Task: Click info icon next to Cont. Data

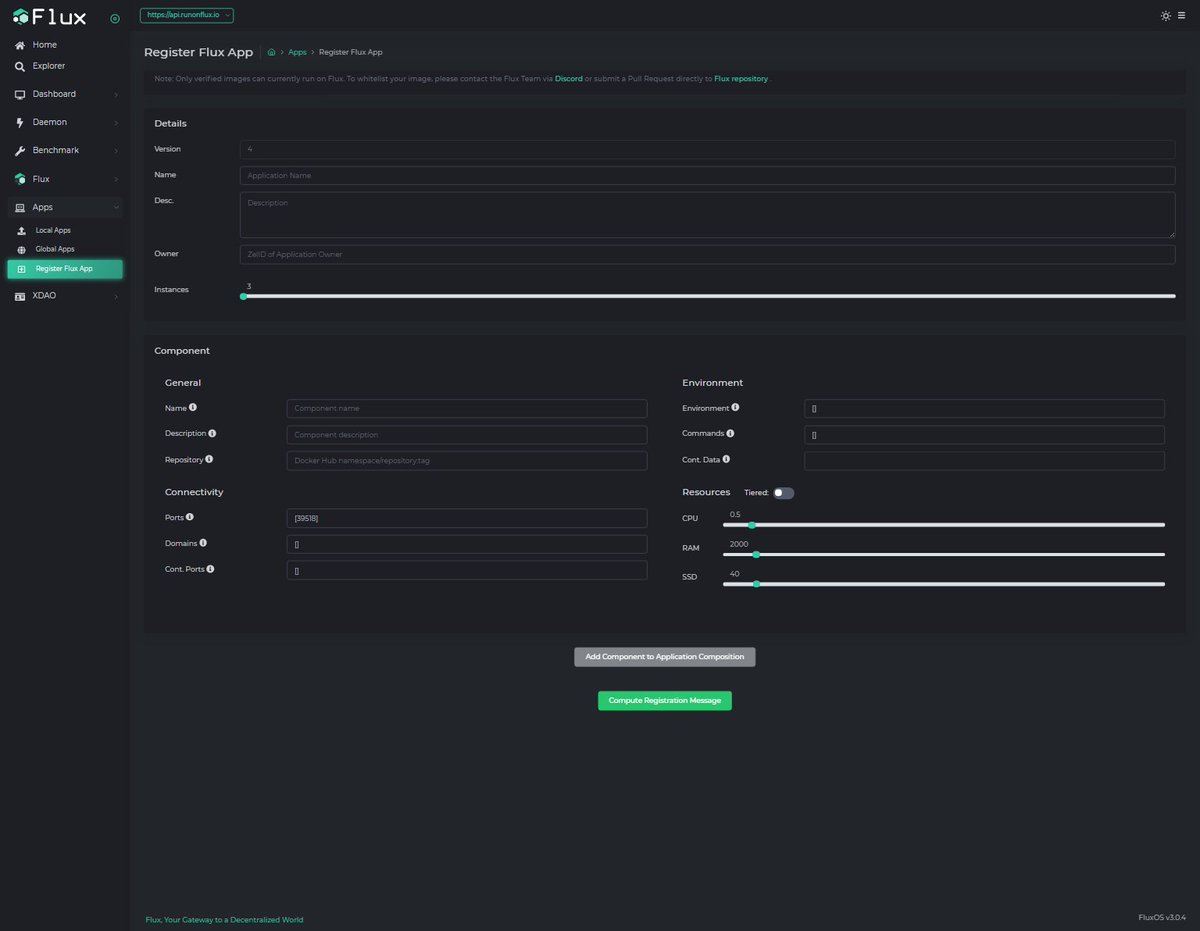Action: (x=726, y=459)
